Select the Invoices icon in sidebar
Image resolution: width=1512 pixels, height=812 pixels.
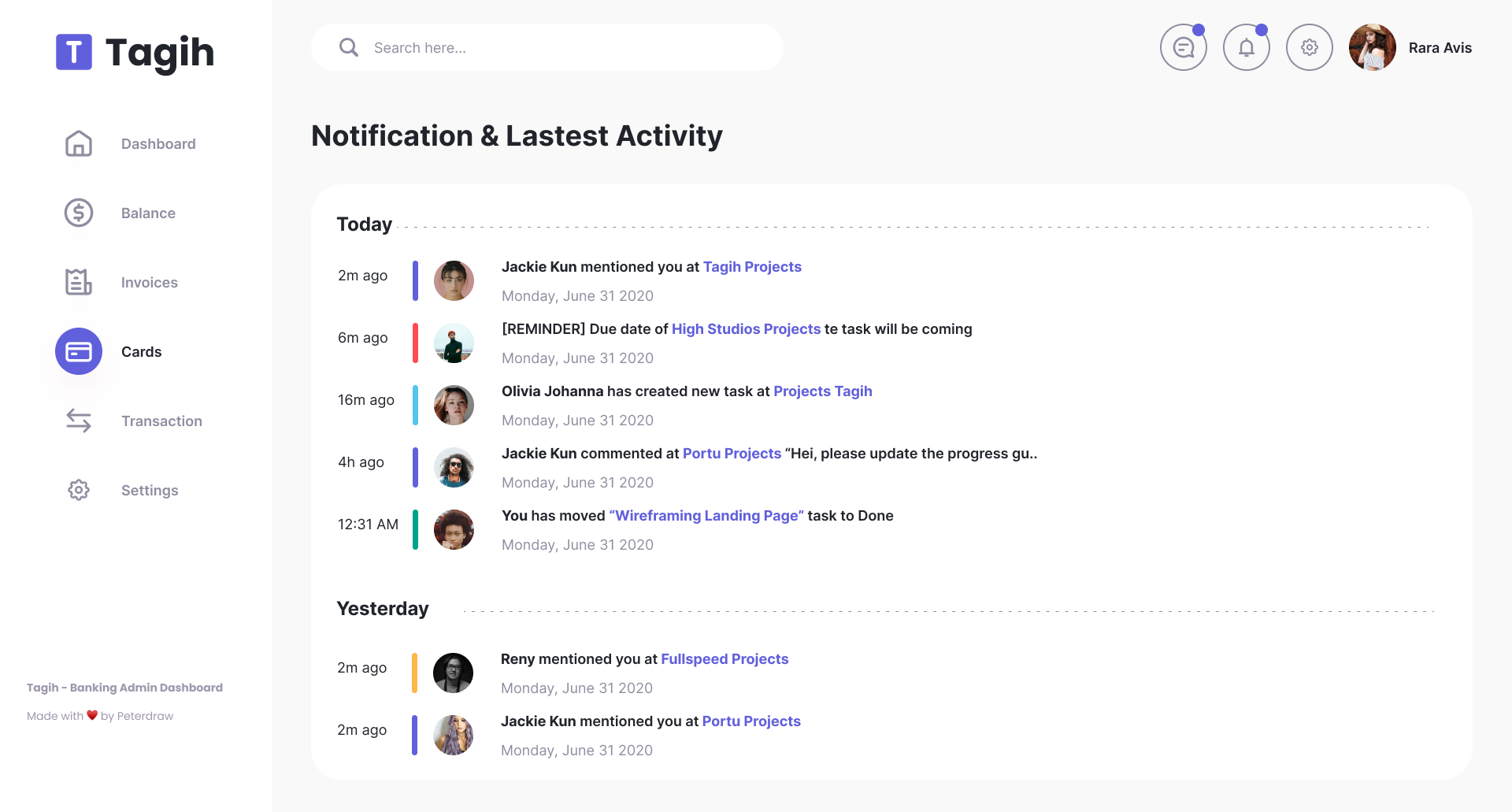point(79,282)
